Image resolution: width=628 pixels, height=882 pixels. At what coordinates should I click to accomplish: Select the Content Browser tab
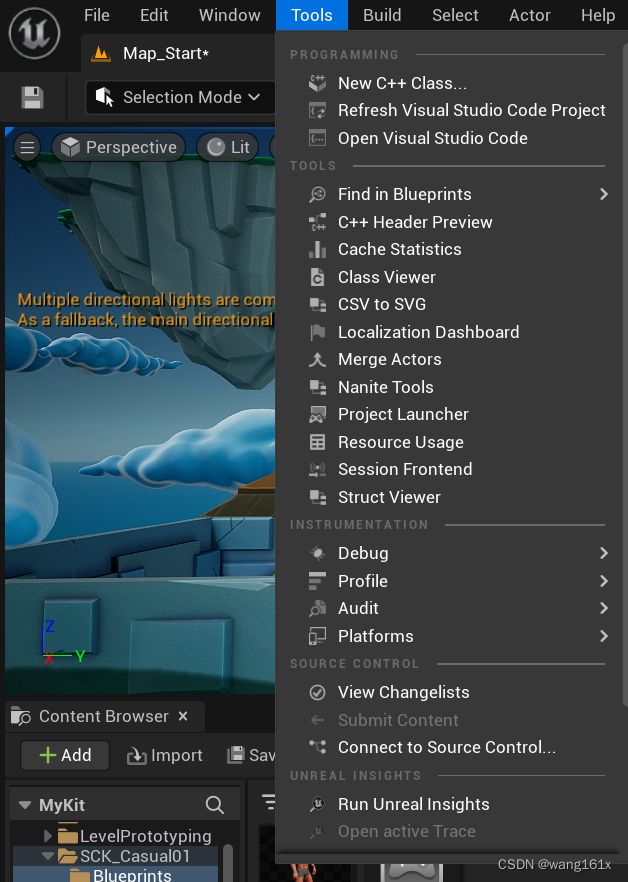pos(104,717)
